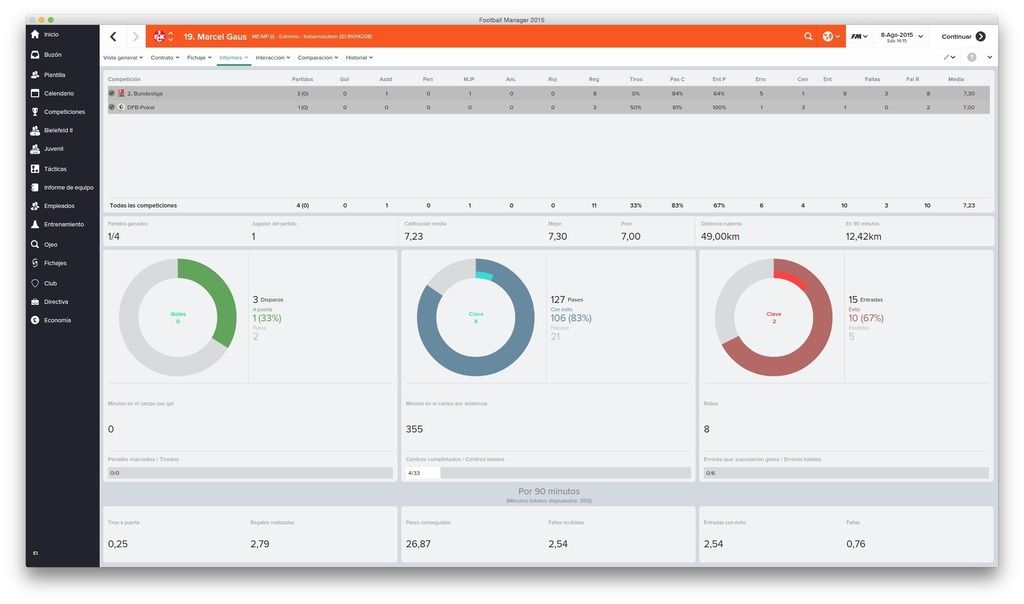The height and width of the screenshot is (604, 1024).
Task: Open the Interacción menu
Action: (272, 57)
